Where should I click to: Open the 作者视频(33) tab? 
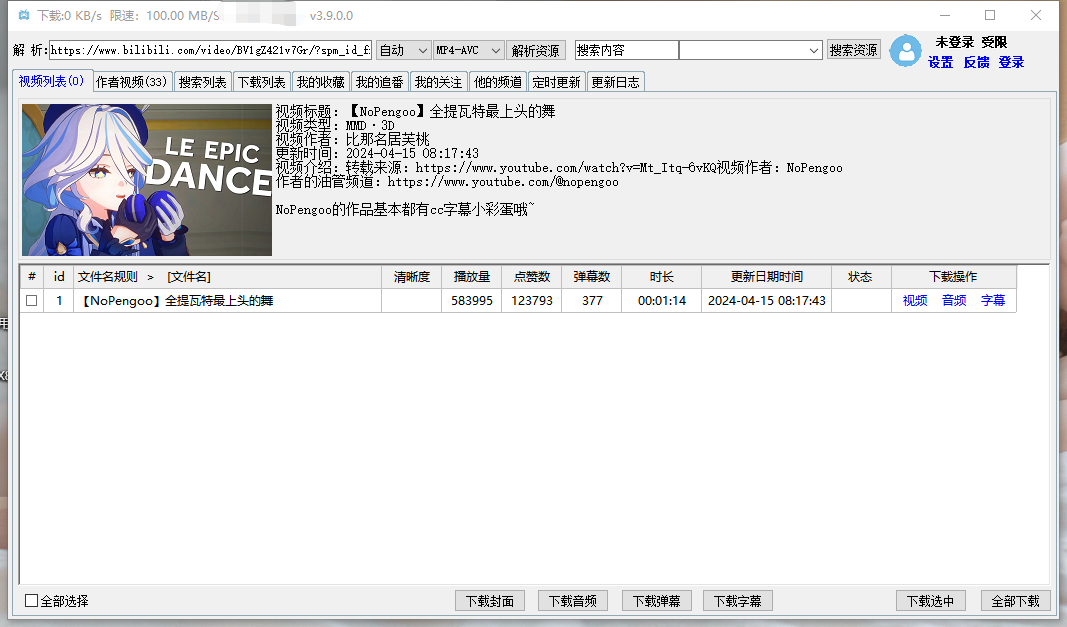(x=131, y=82)
